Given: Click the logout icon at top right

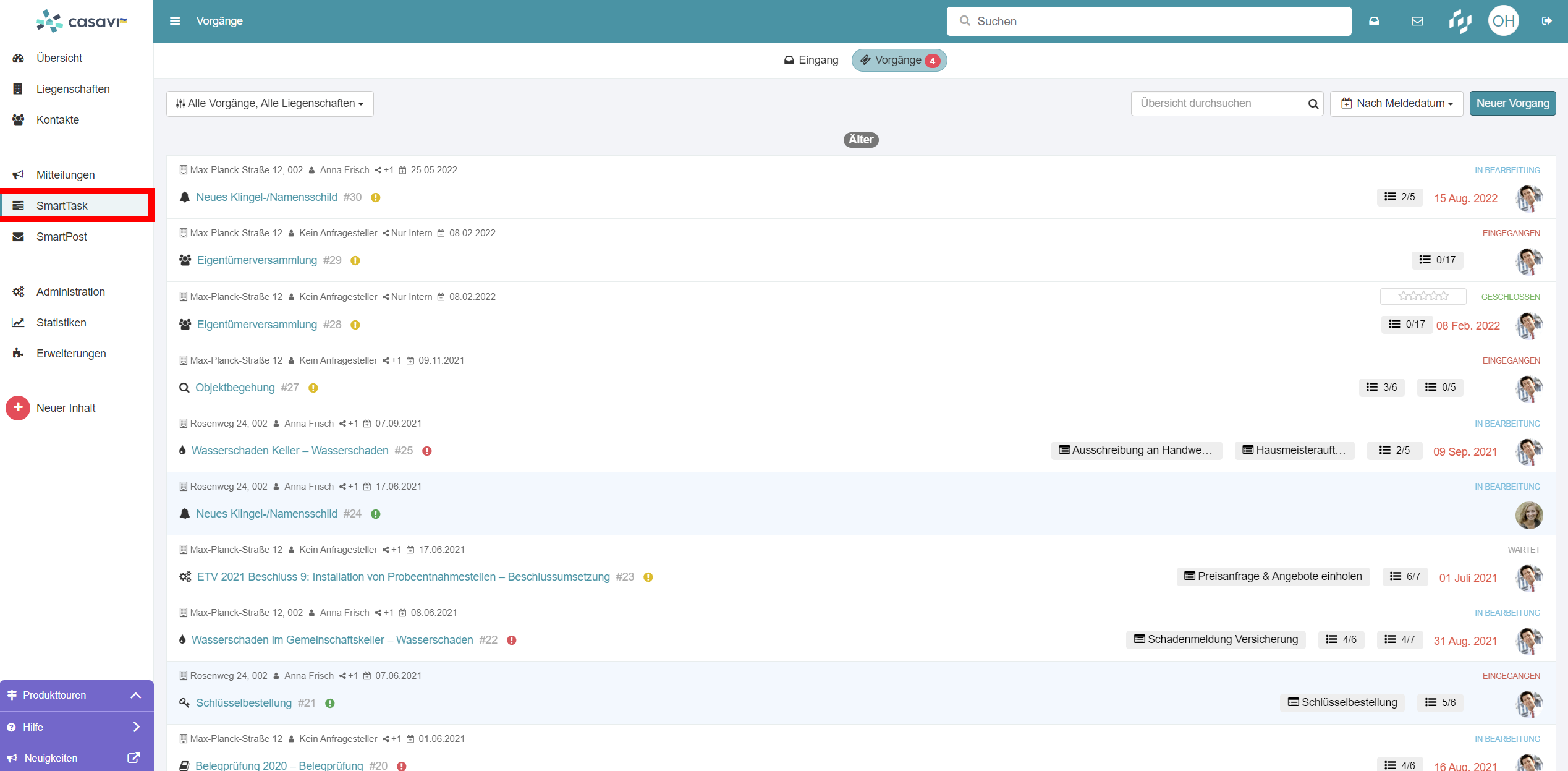Looking at the screenshot, I should (x=1546, y=21).
